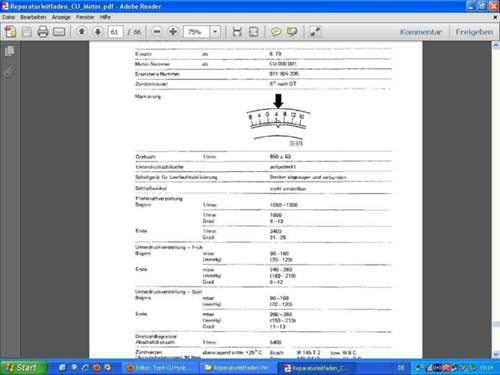This screenshot has height=375, width=500.
Task: Switch to read mode view
Action: (315, 32)
